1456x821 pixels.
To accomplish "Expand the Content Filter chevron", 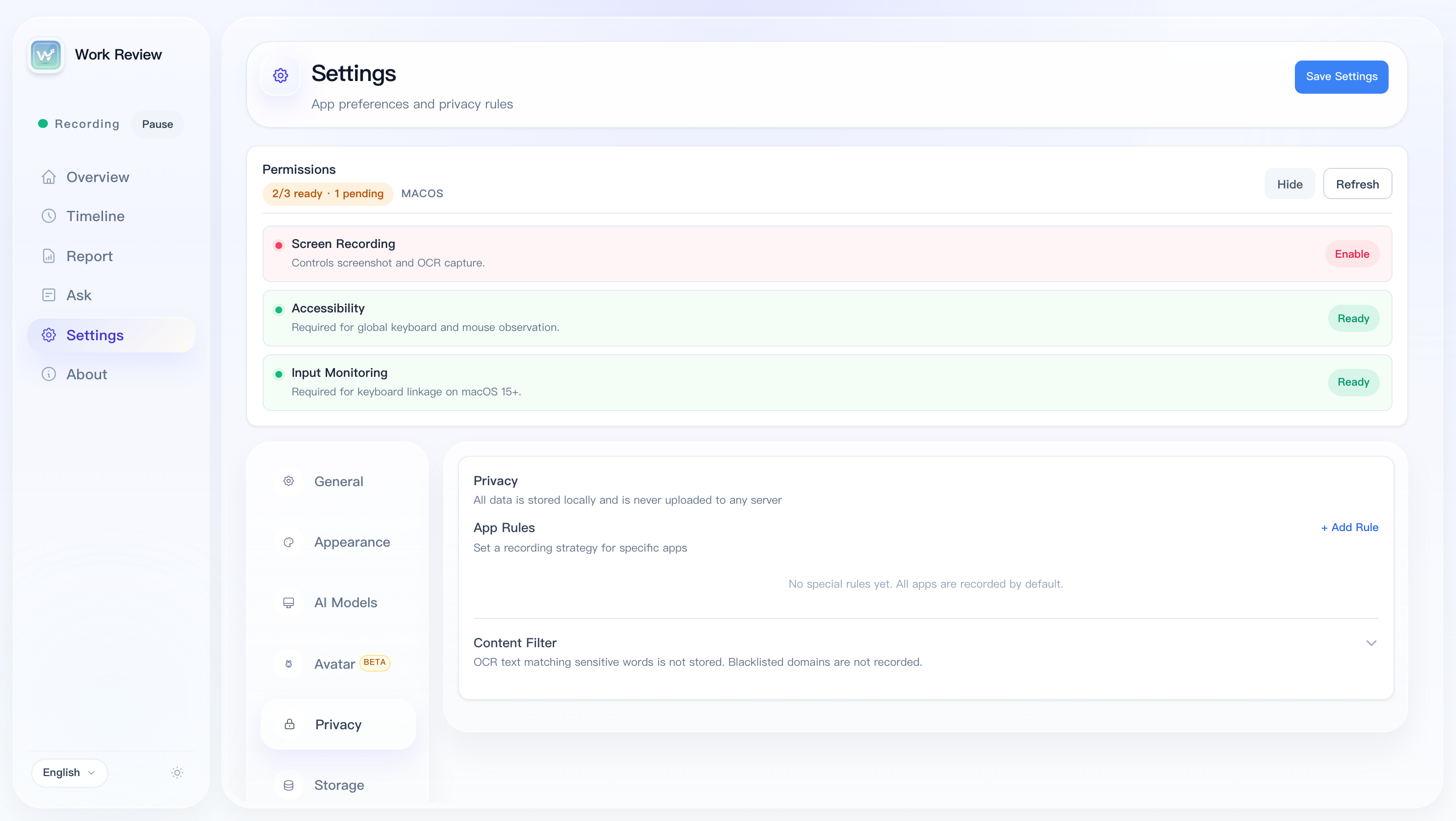I will coord(1371,643).
